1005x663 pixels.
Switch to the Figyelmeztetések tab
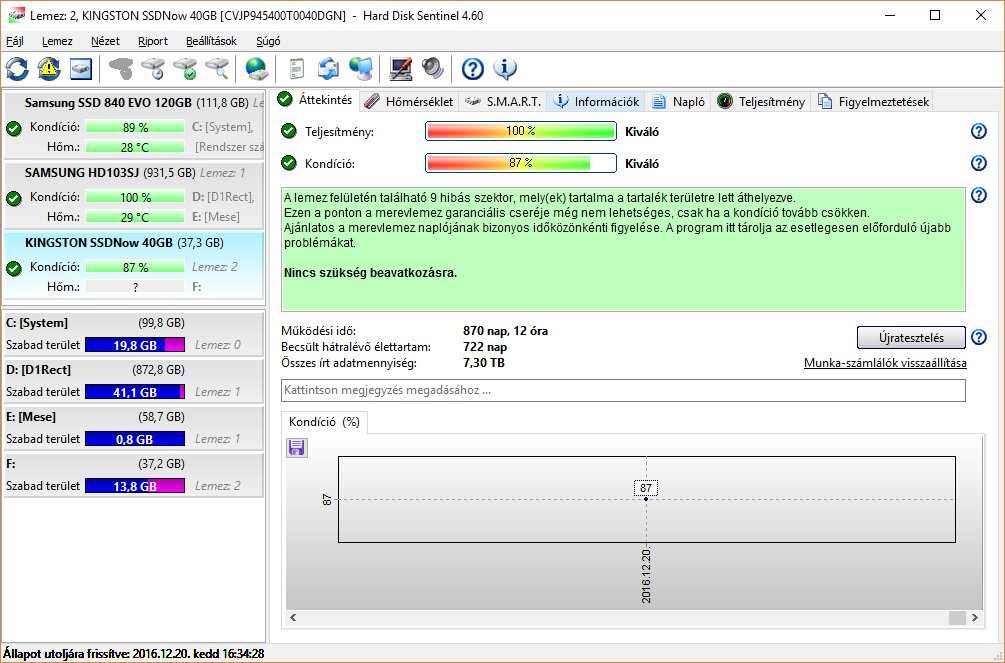pyautogui.click(x=873, y=101)
